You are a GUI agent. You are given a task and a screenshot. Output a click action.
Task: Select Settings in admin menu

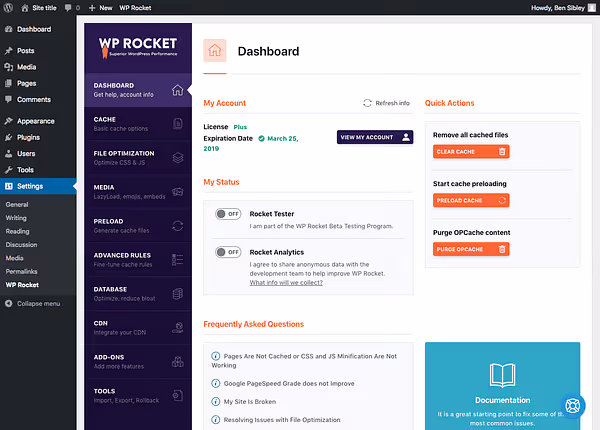coord(38,186)
